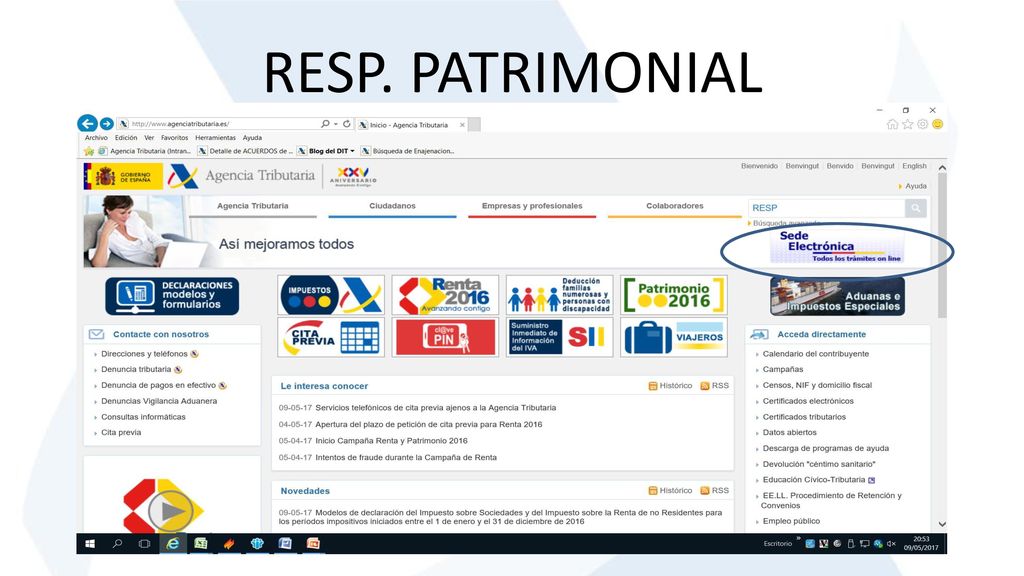The height and width of the screenshot is (576, 1024).
Task: Open Windows Start button
Action: click(90, 543)
